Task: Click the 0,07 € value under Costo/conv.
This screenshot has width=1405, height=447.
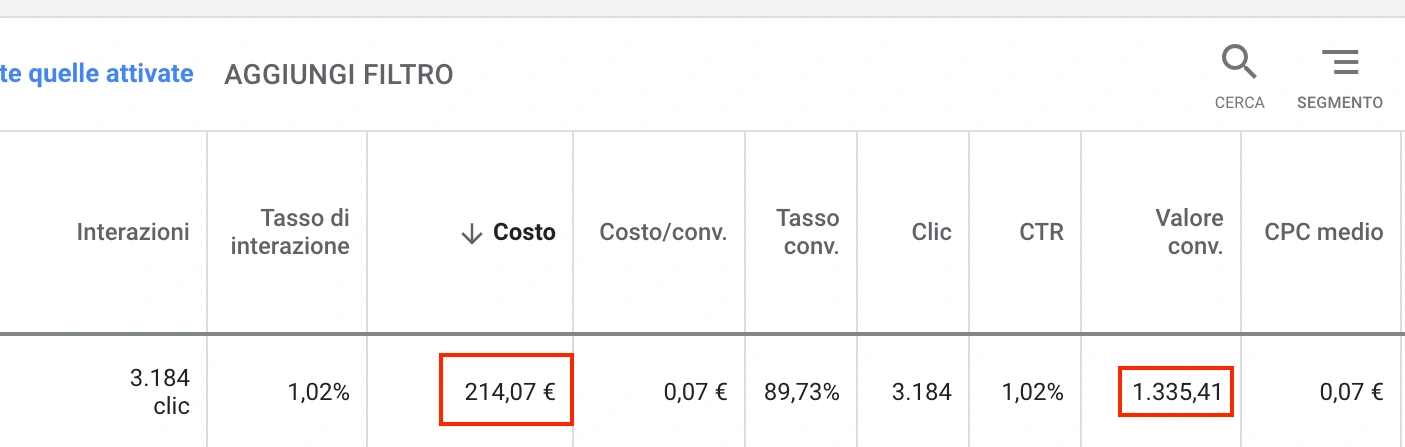Action: pos(695,392)
